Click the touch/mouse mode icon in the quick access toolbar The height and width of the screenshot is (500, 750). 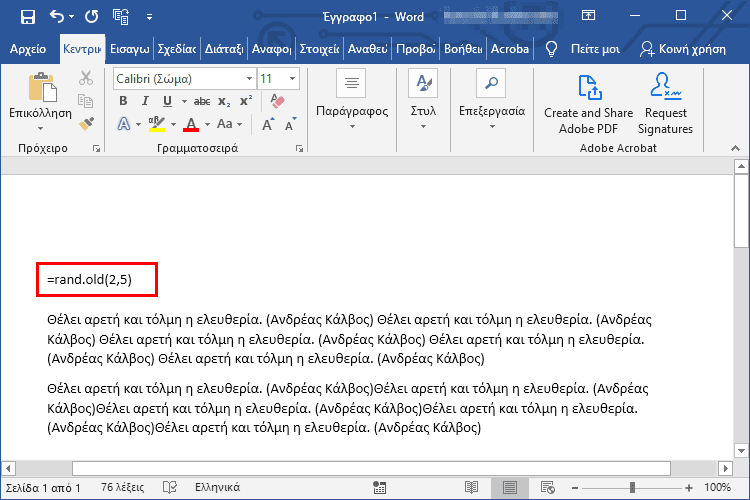pos(121,17)
